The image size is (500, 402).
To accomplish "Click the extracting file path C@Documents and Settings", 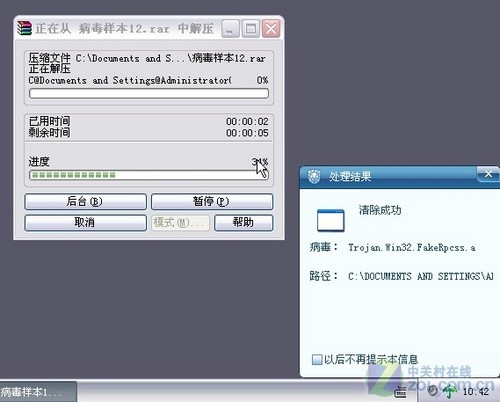I will tap(130, 80).
